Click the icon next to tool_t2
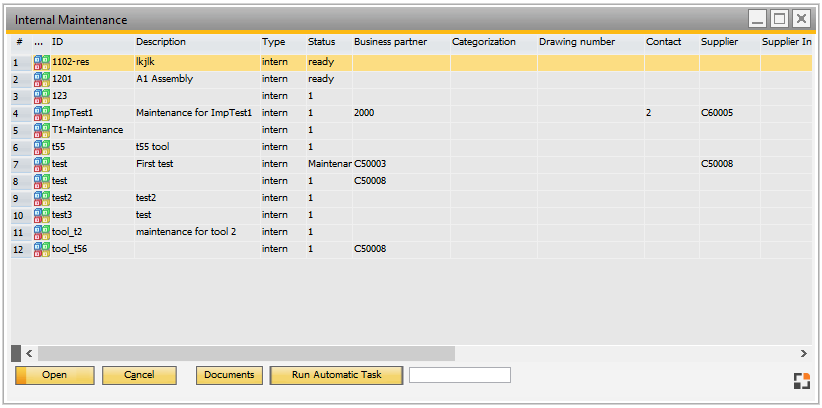Viewport: 822px width, 408px height. pyautogui.click(x=41, y=232)
